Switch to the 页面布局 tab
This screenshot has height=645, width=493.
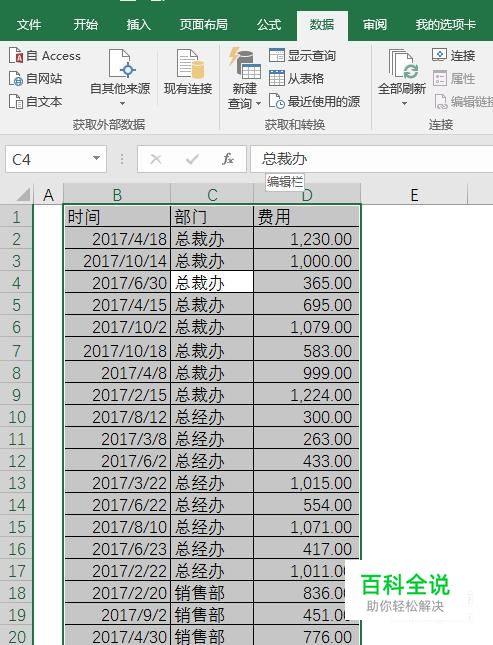(204, 25)
